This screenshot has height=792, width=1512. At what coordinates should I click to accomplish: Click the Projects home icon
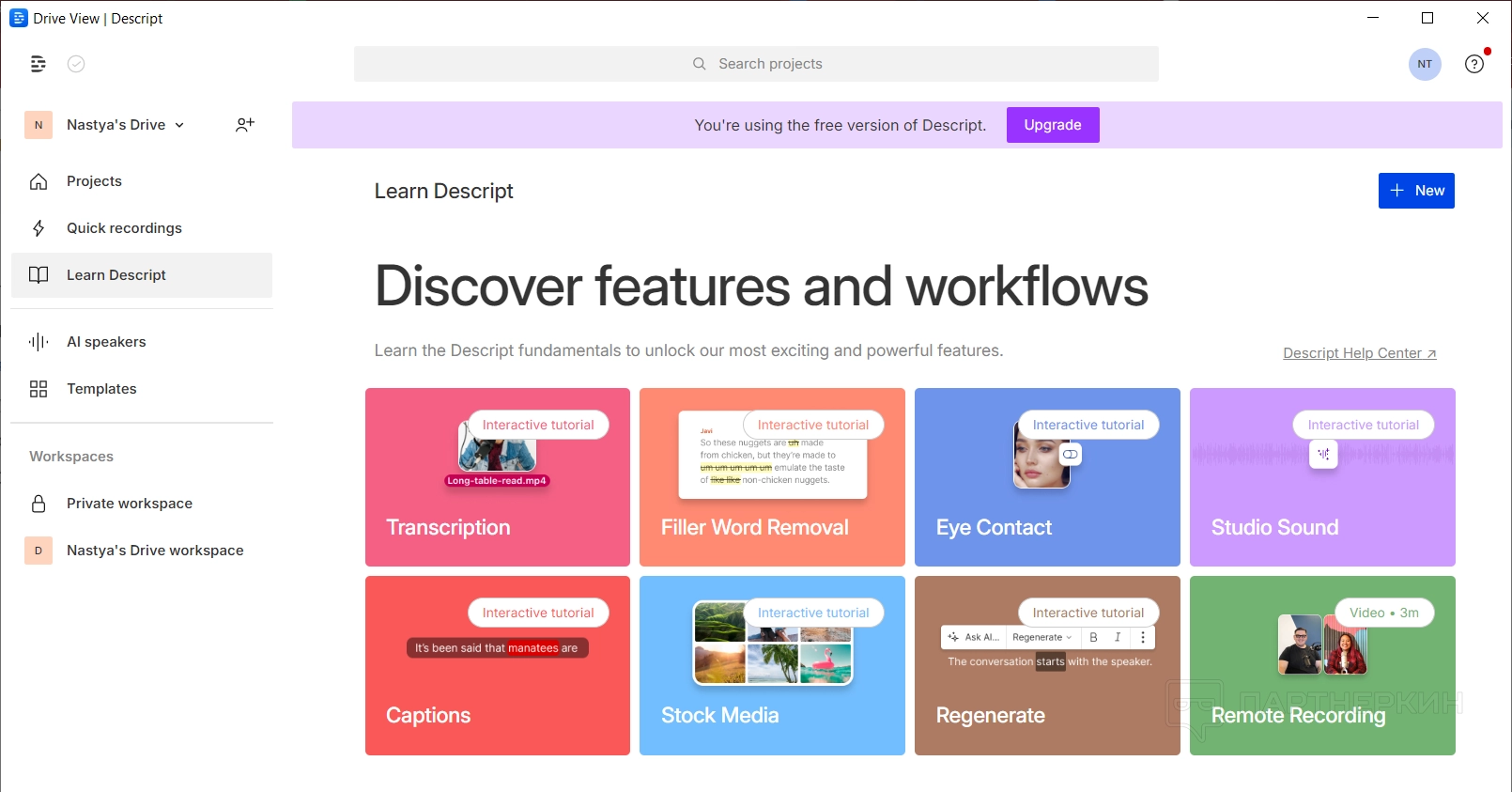coord(39,181)
